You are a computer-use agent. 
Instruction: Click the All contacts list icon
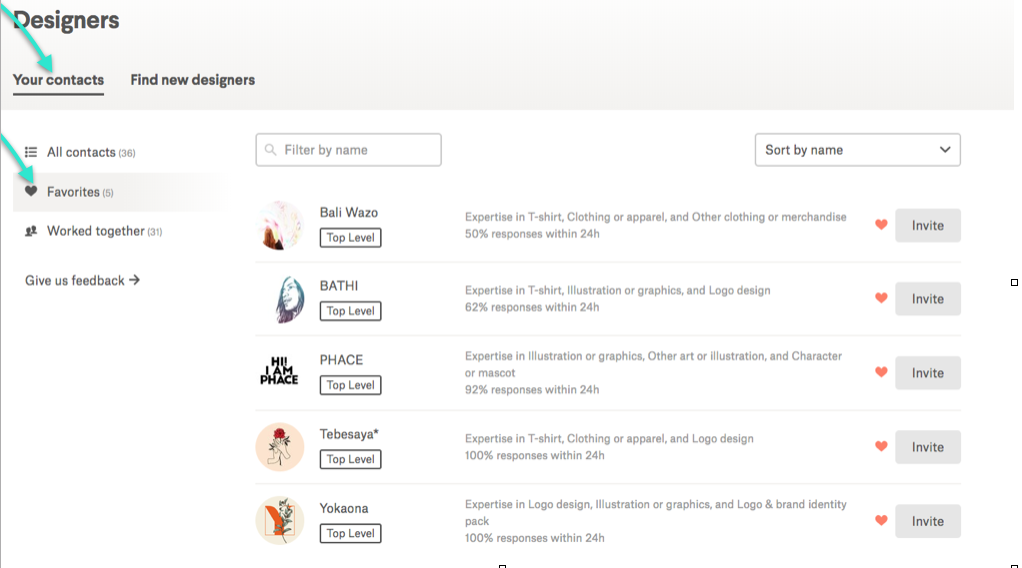(x=31, y=152)
